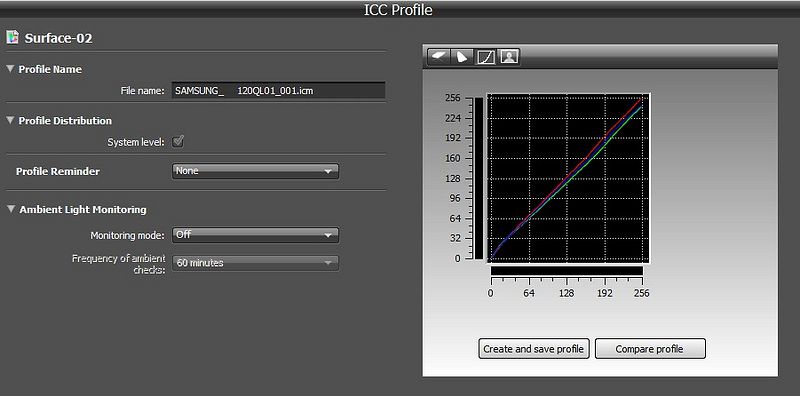The height and width of the screenshot is (396, 800).
Task: Switch to the portrait image preview icon
Action: tap(508, 56)
